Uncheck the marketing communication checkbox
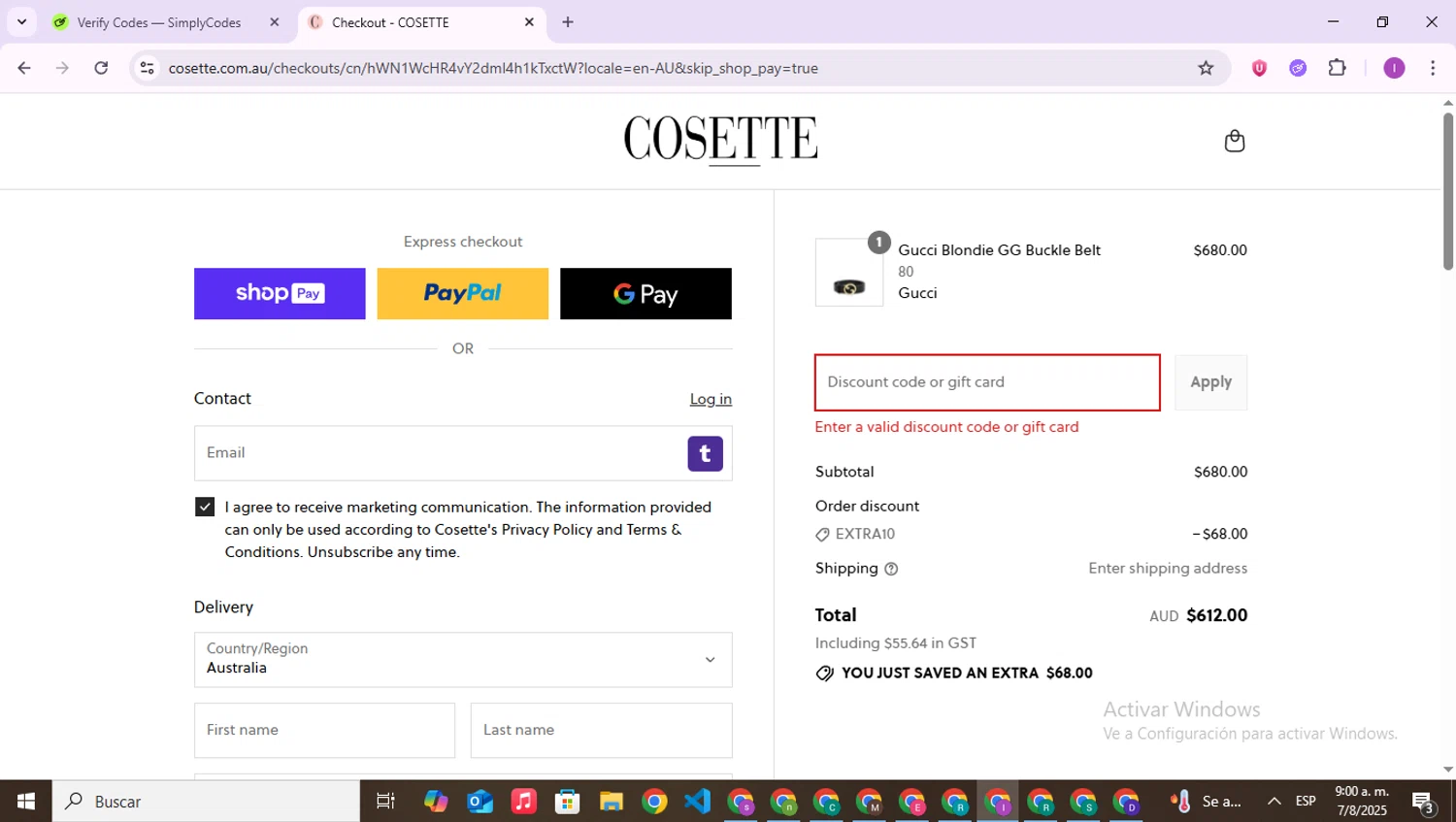This screenshot has width=1456, height=822. 205,507
